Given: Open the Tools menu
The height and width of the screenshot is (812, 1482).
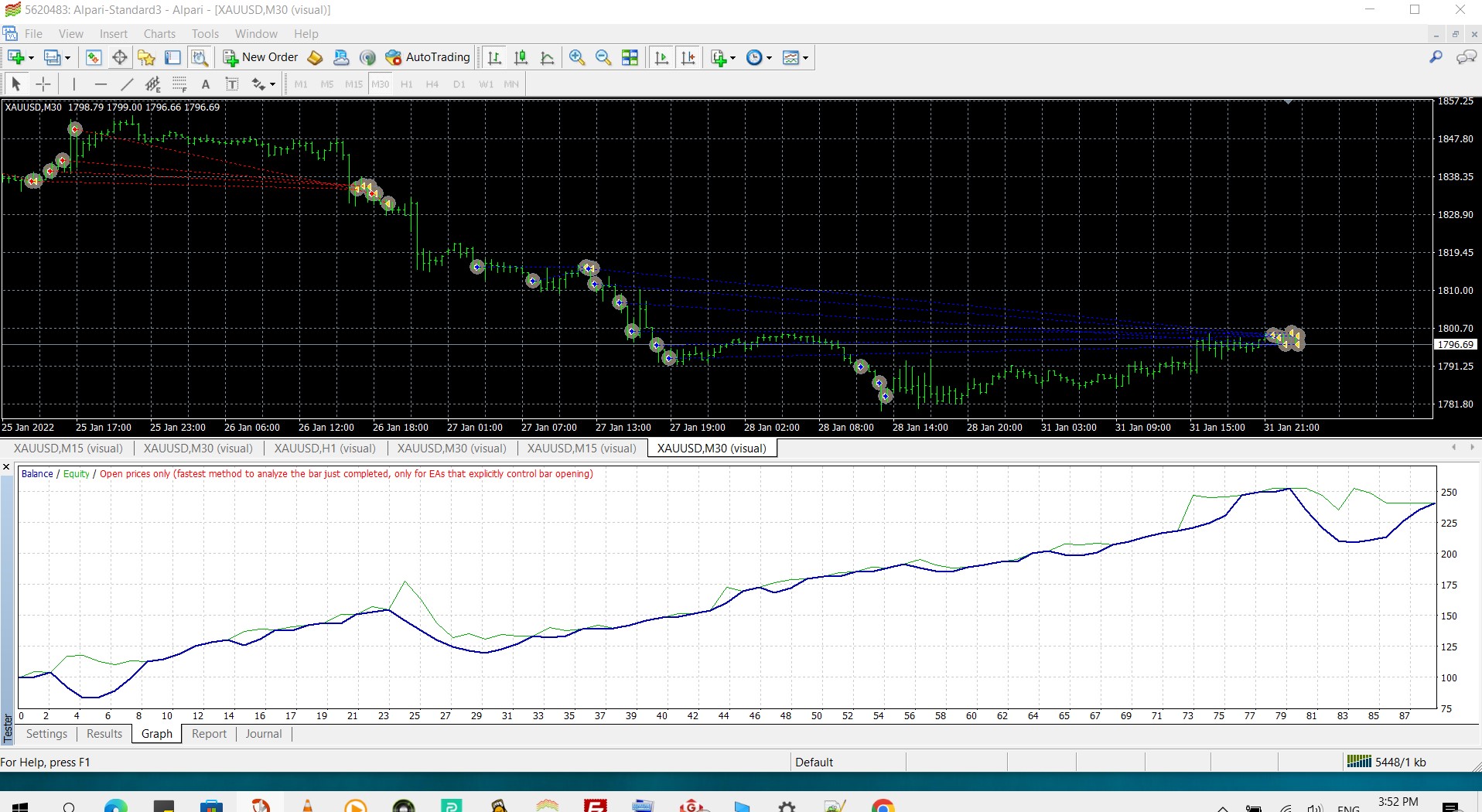Looking at the screenshot, I should pyautogui.click(x=205, y=33).
